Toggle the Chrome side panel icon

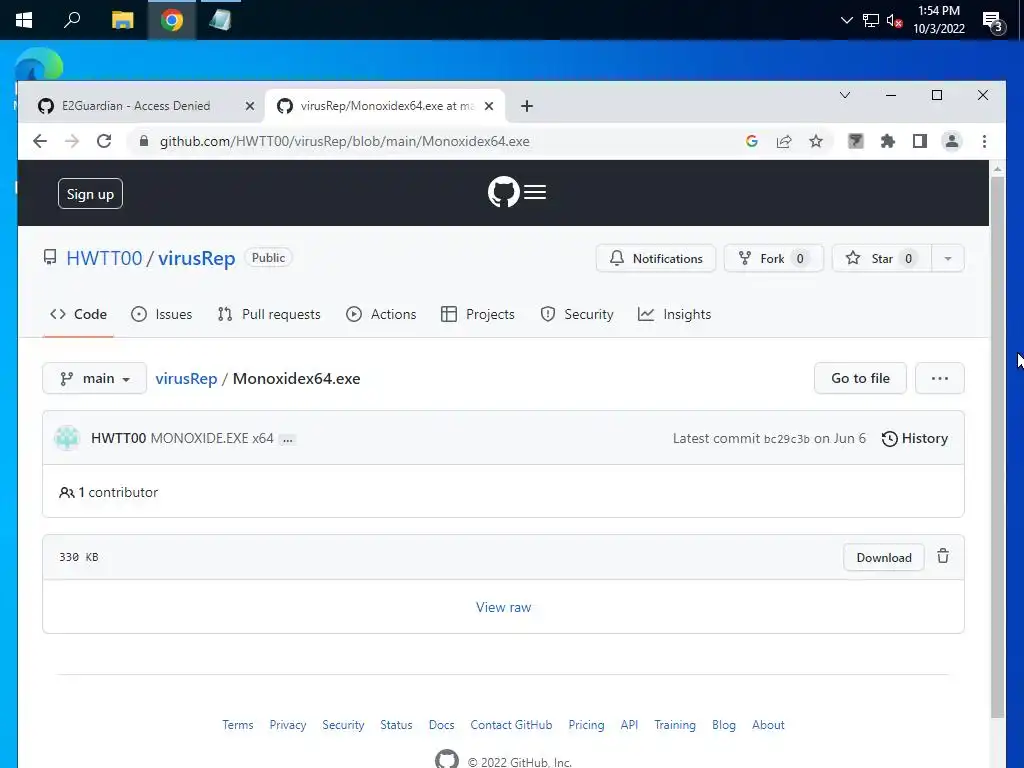(920, 141)
